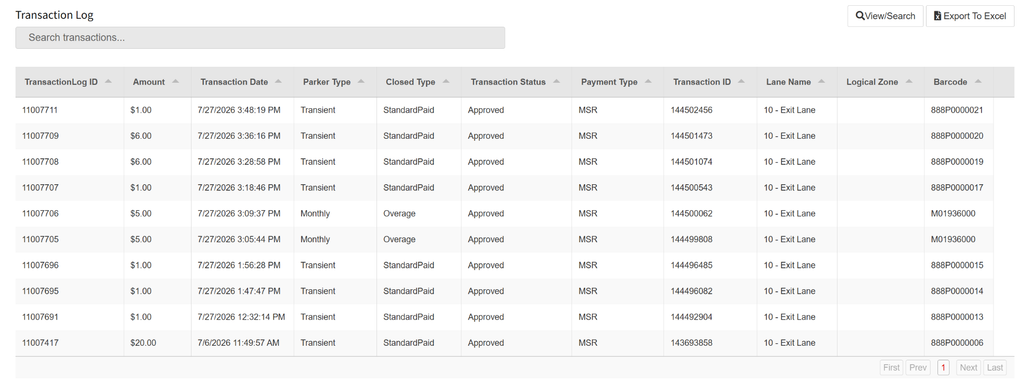Click the Export To Excel file icon

937,16
